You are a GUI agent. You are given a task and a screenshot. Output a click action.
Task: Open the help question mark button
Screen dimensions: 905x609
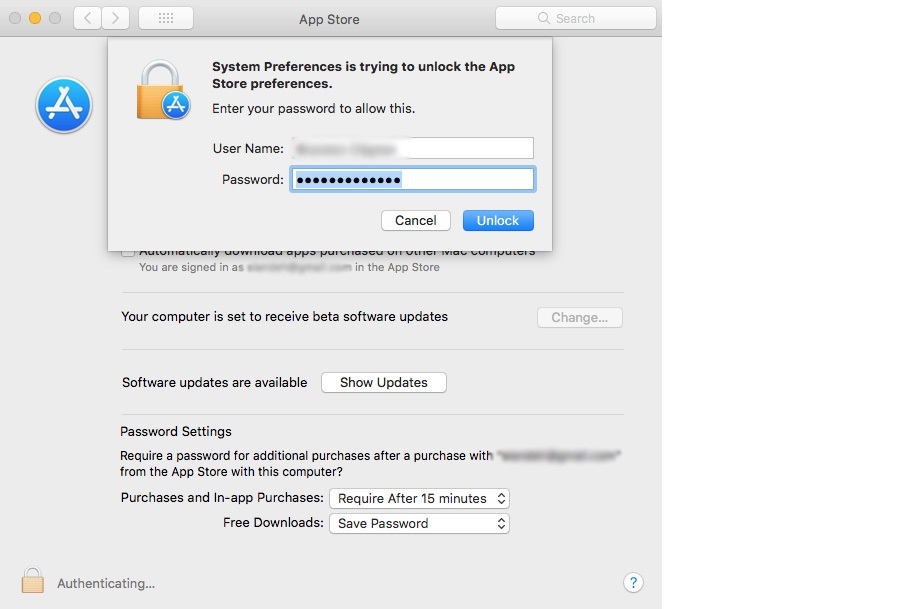tap(633, 582)
